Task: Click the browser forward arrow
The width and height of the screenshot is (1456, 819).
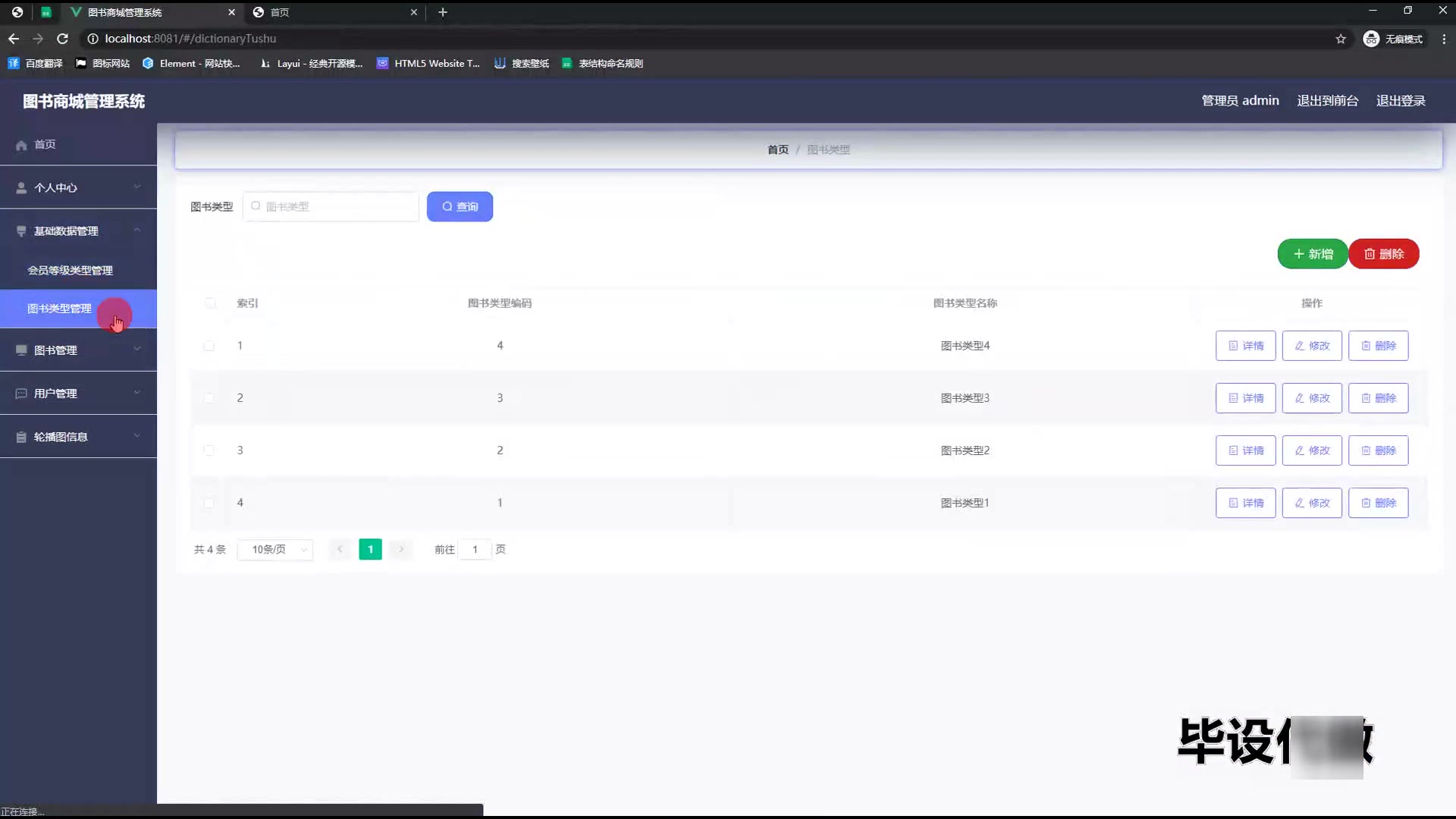Action: (38, 39)
